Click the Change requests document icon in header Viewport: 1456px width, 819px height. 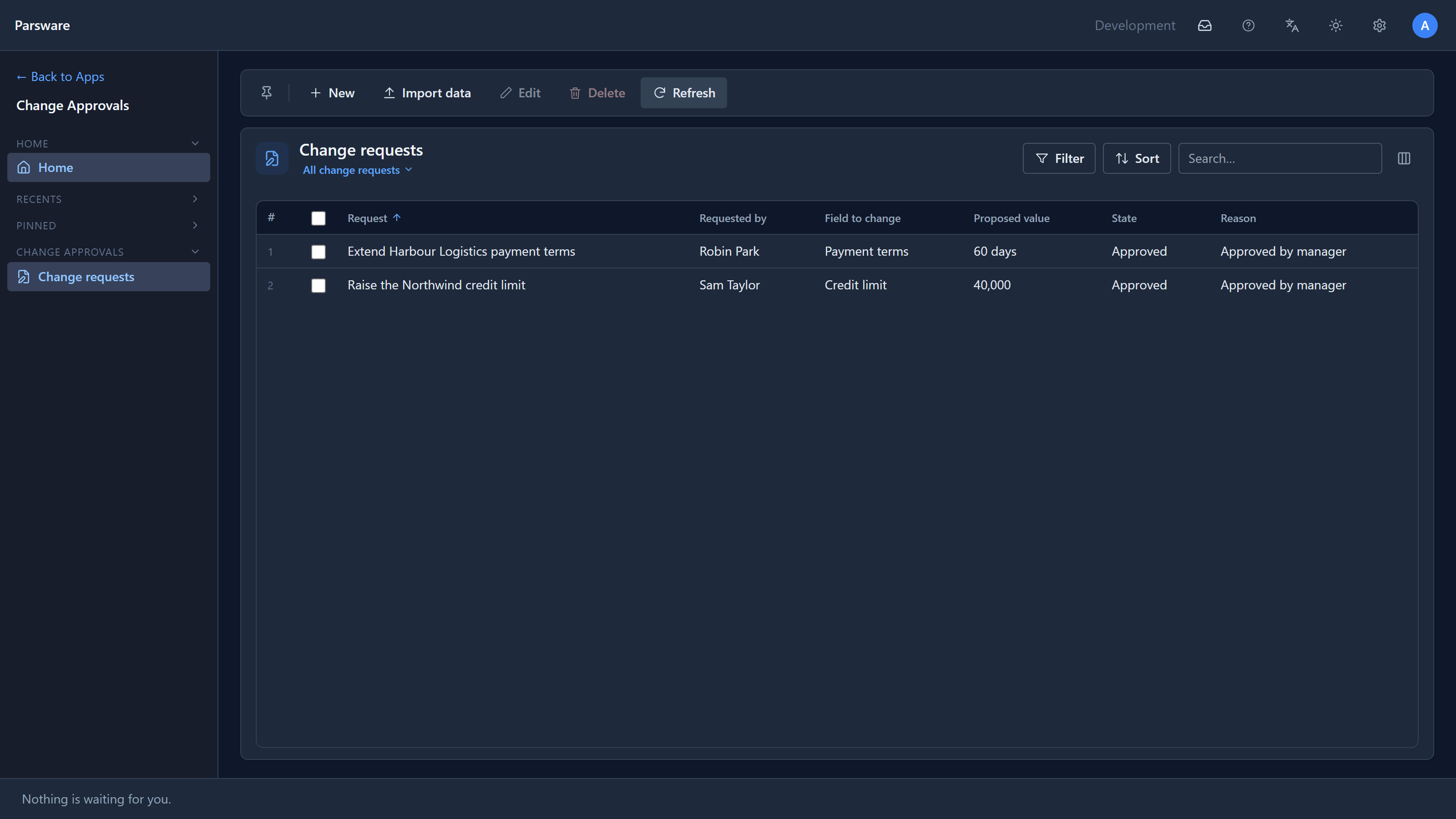[x=272, y=158]
